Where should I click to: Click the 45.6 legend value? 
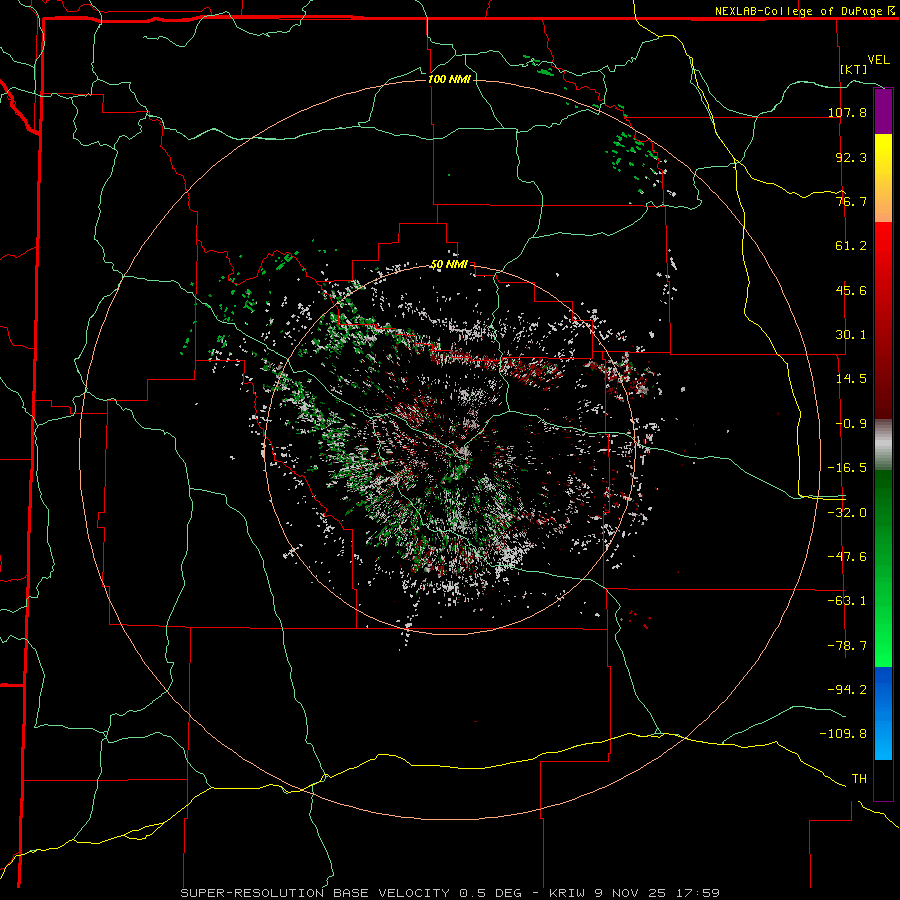851,290
